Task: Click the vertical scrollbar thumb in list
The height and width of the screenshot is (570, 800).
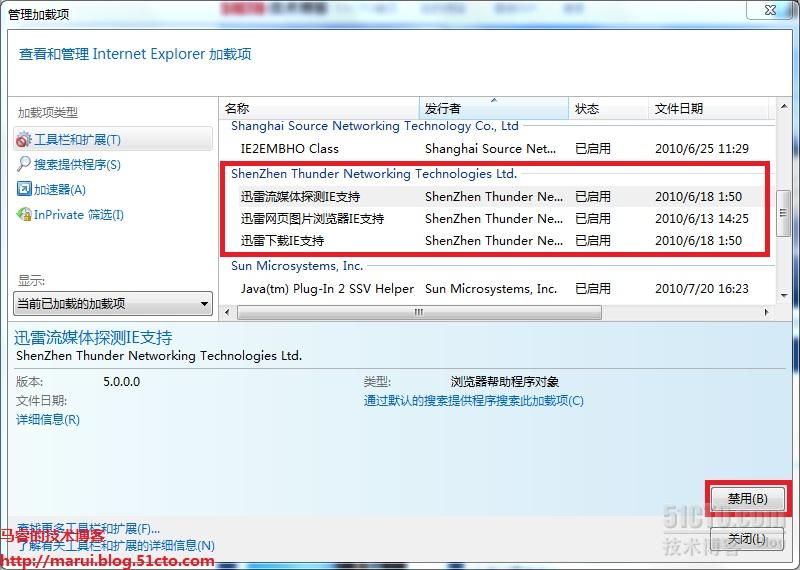Action: (x=783, y=213)
